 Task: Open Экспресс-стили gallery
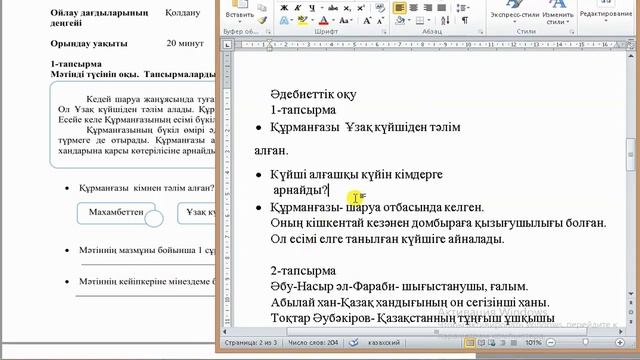click(x=514, y=12)
